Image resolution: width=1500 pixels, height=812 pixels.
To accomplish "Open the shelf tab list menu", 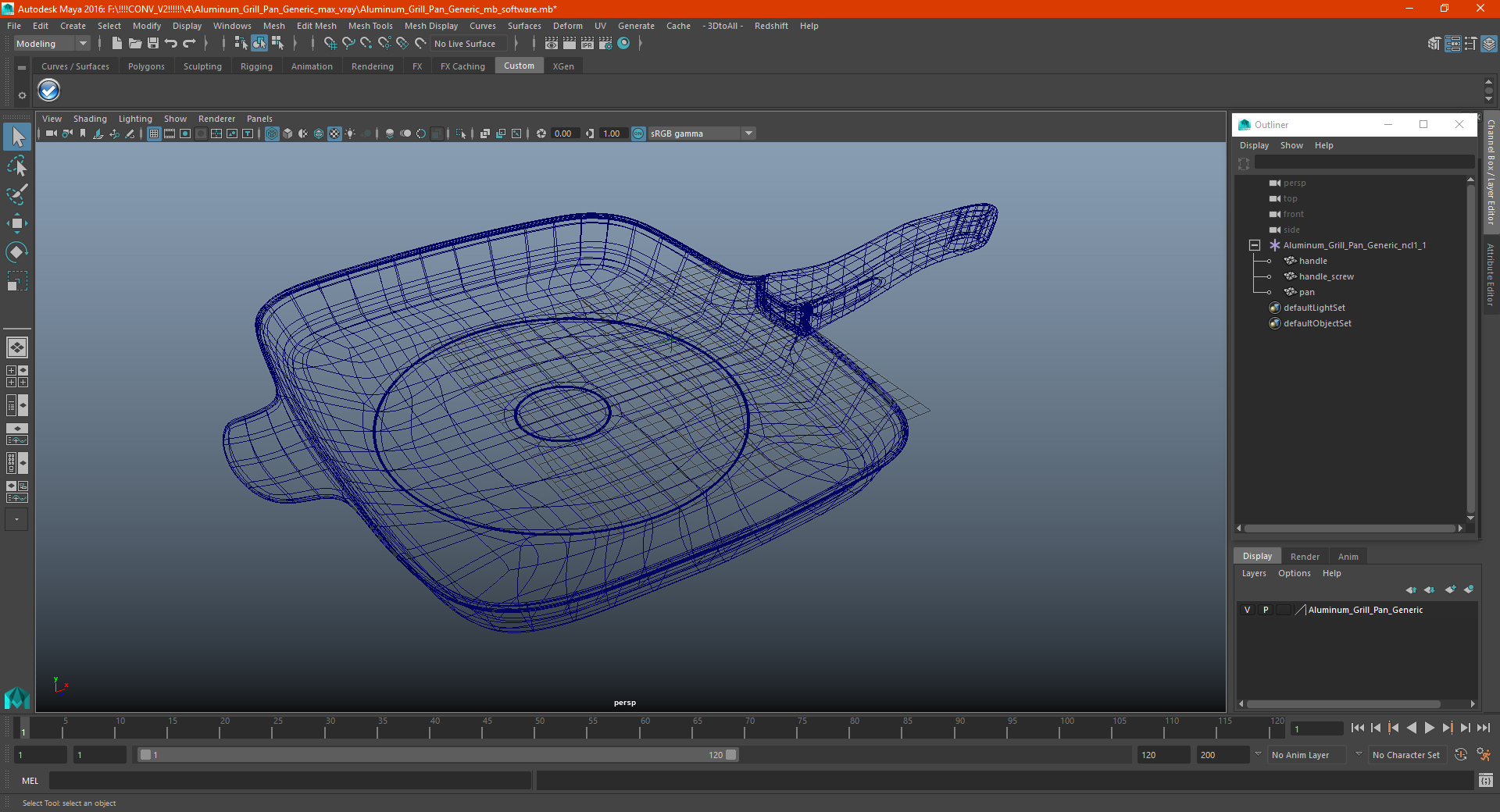I will click(22, 68).
